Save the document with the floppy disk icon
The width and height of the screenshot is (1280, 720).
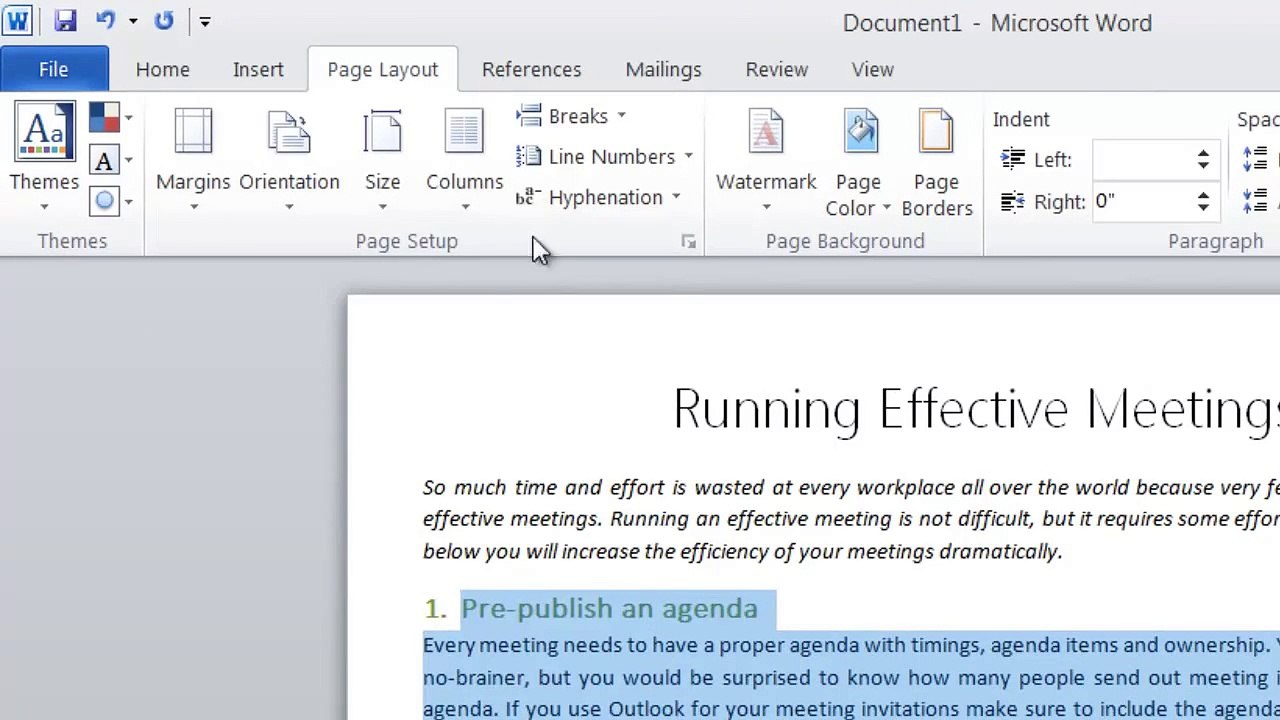(x=65, y=20)
